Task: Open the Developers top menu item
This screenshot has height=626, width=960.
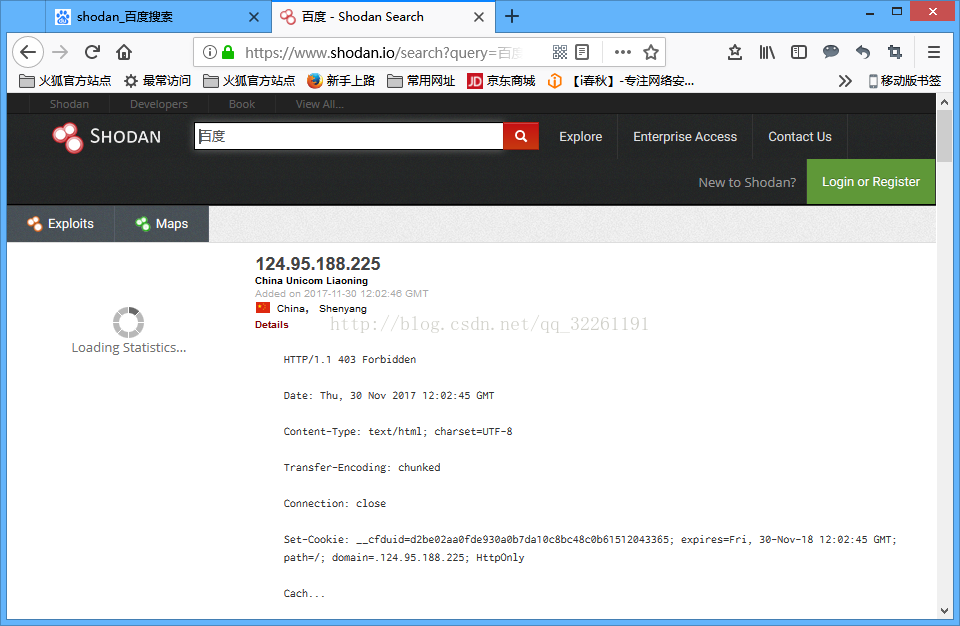Action: [x=159, y=104]
